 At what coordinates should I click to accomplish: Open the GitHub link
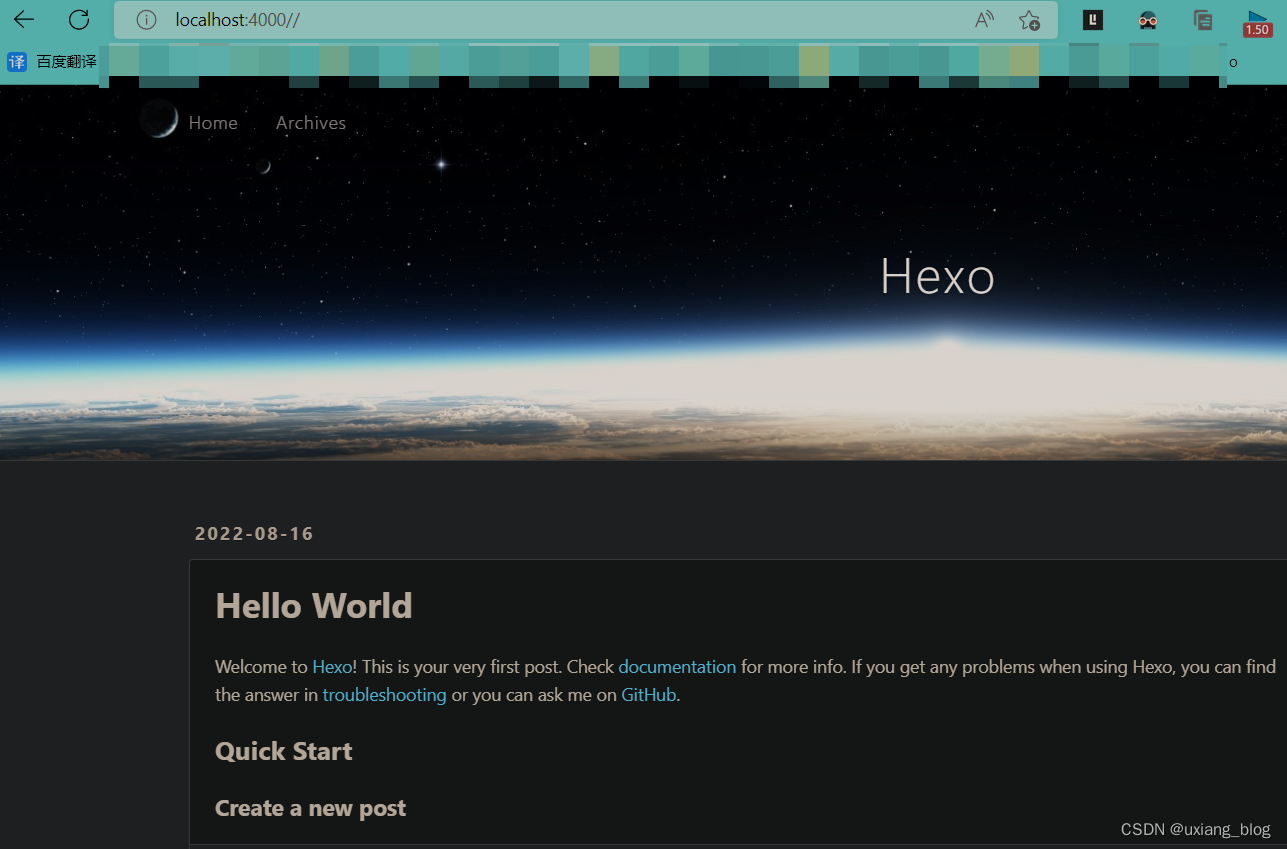(x=648, y=694)
